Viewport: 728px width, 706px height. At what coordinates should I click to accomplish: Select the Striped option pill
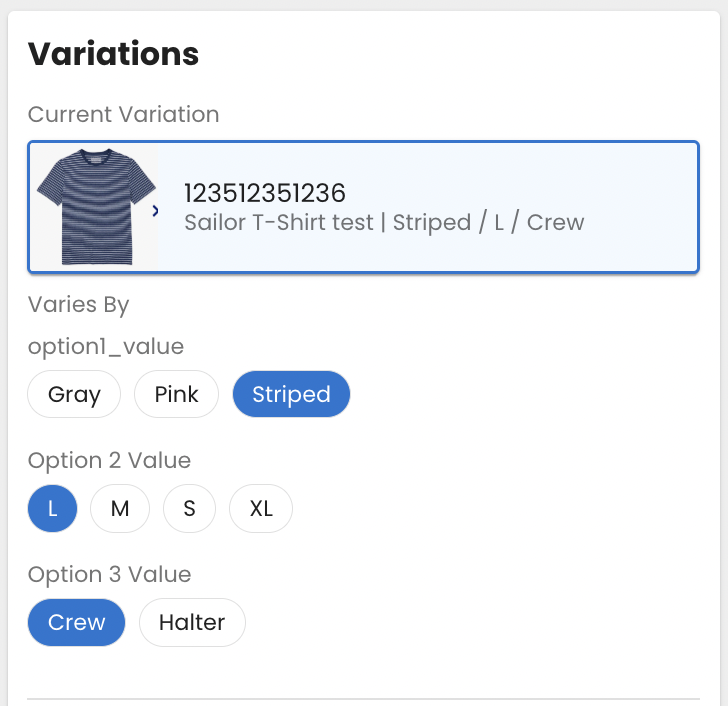point(291,394)
